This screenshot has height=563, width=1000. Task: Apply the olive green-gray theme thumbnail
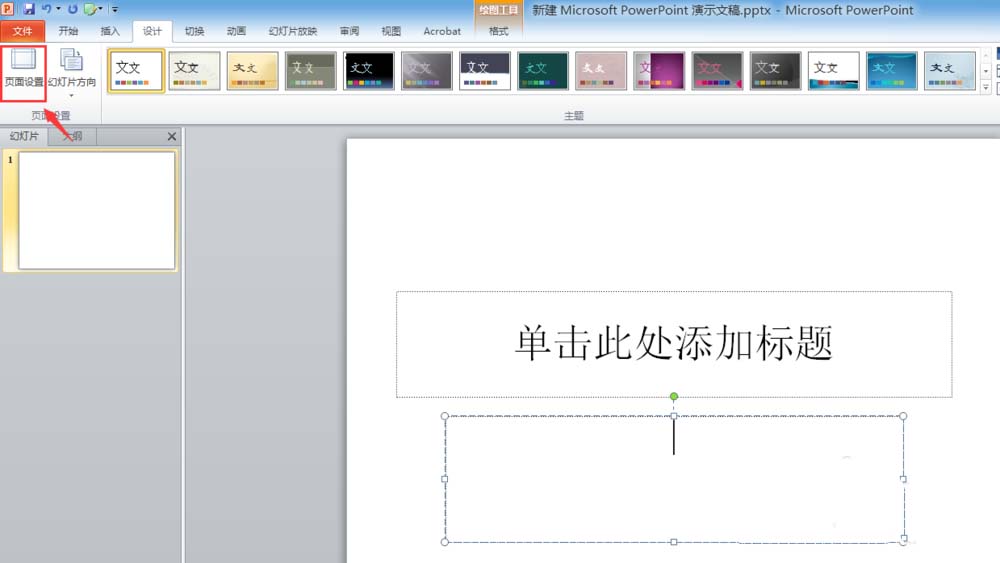310,71
